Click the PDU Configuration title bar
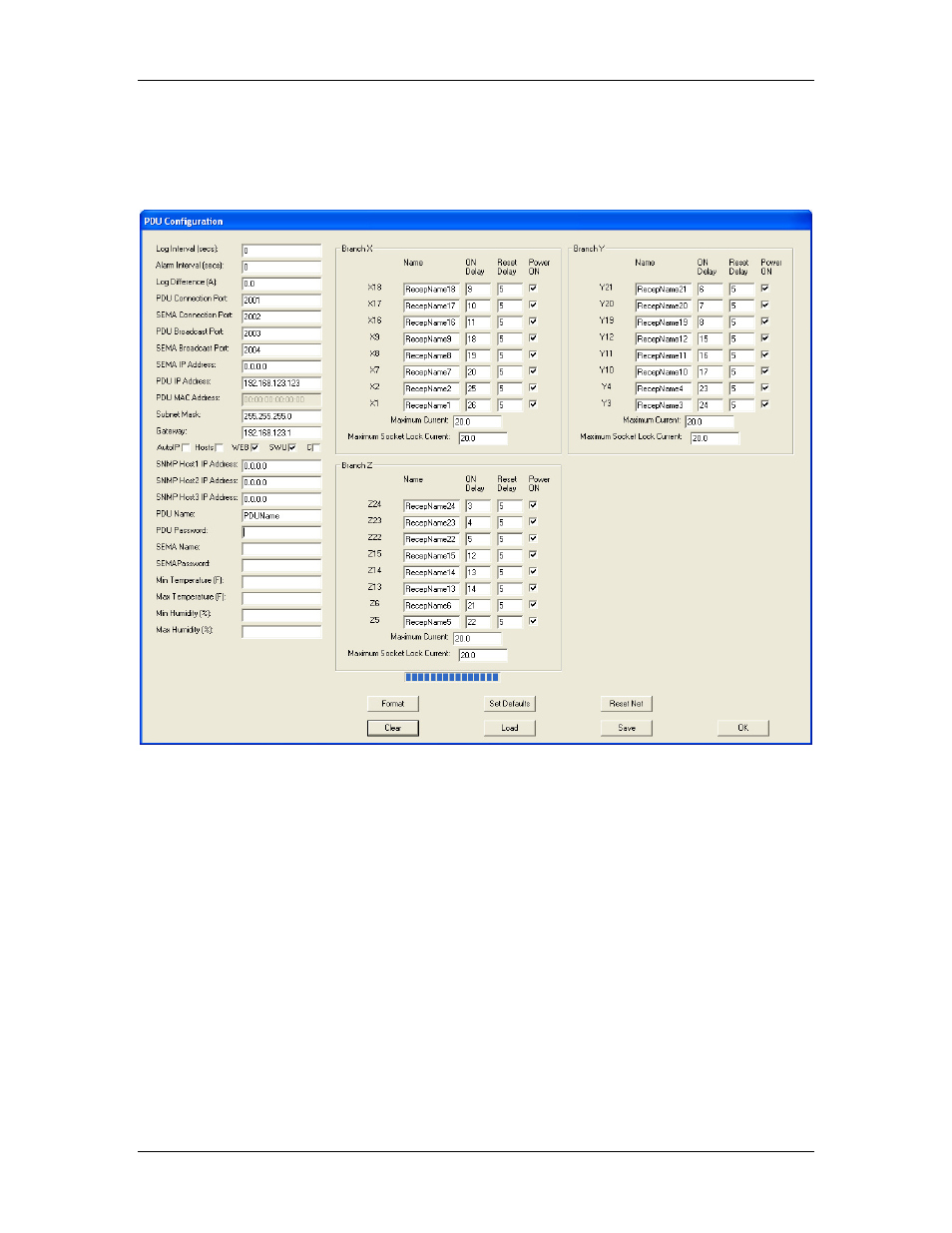Image resolution: width=952 pixels, height=1233 pixels. [476, 221]
